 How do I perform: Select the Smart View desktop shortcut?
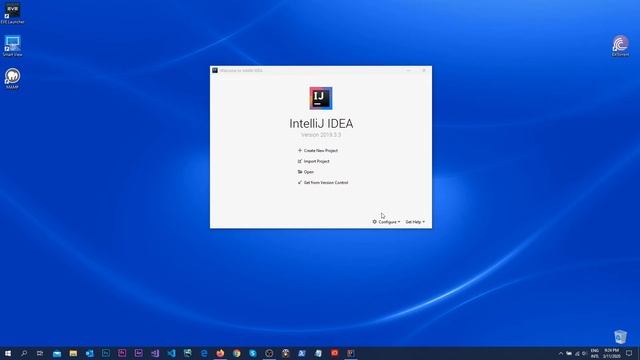(12, 46)
